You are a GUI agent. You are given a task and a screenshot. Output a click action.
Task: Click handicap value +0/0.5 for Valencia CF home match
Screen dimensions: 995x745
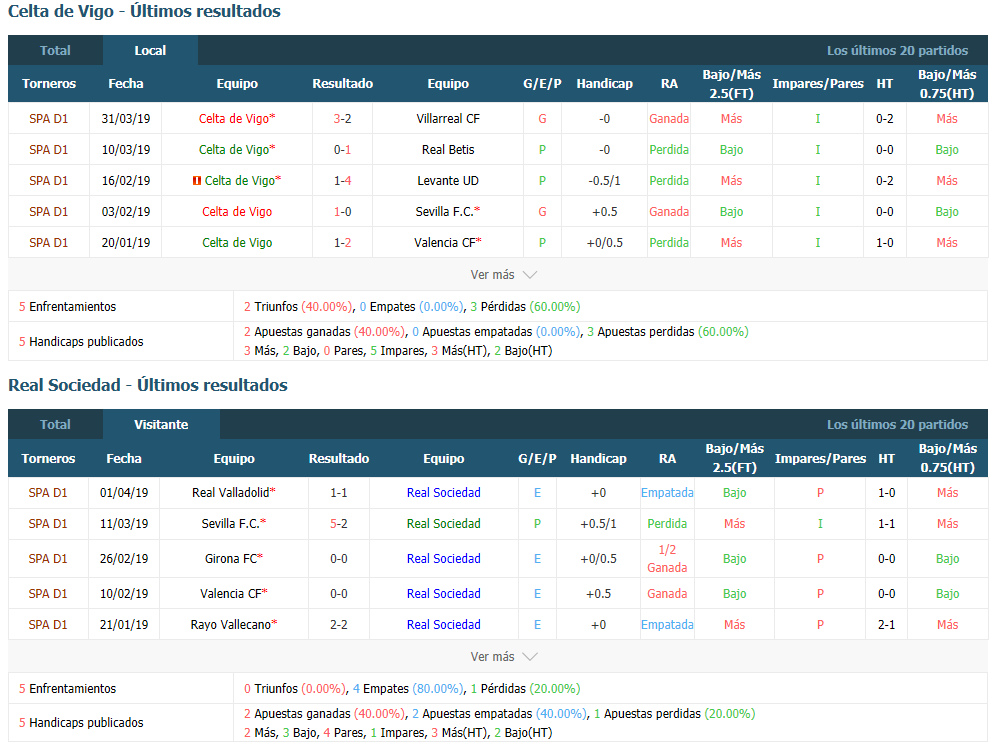604,243
